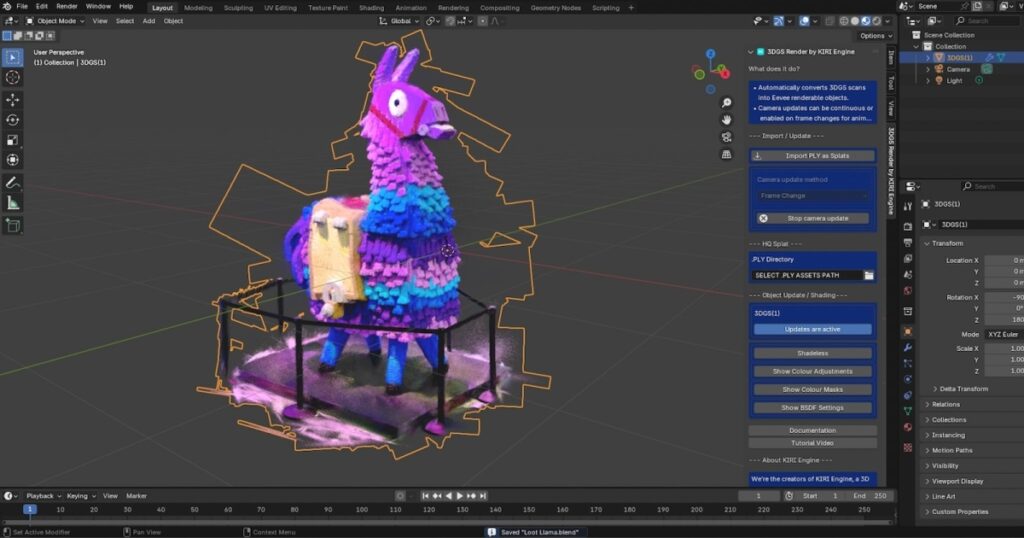Choose the Move tool
Image resolution: width=1024 pixels, height=538 pixels.
click(12, 100)
